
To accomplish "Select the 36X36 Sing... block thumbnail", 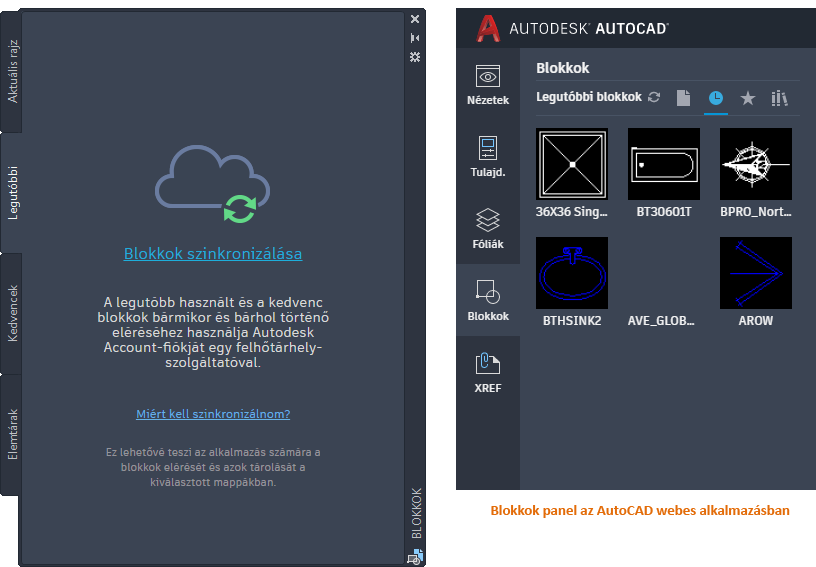I will [x=572, y=164].
